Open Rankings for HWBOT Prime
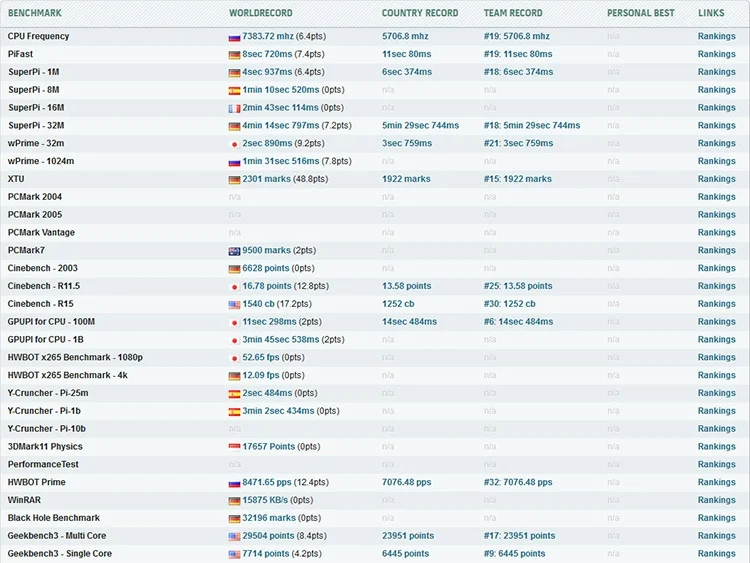Screen dimensions: 750x563 point(717,482)
